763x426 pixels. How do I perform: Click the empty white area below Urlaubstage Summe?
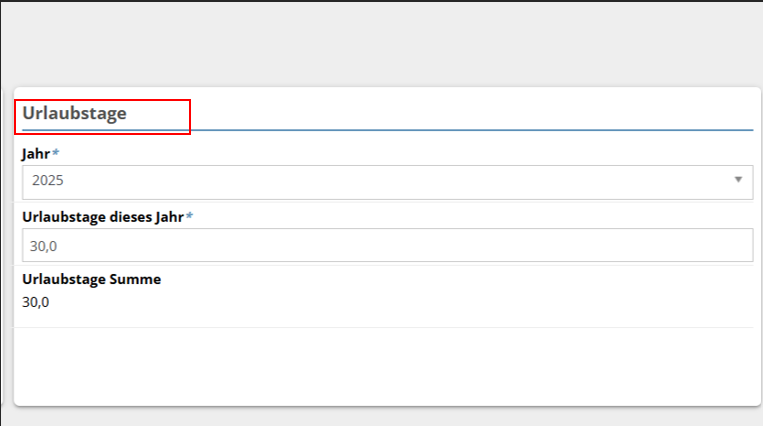[x=380, y=365]
